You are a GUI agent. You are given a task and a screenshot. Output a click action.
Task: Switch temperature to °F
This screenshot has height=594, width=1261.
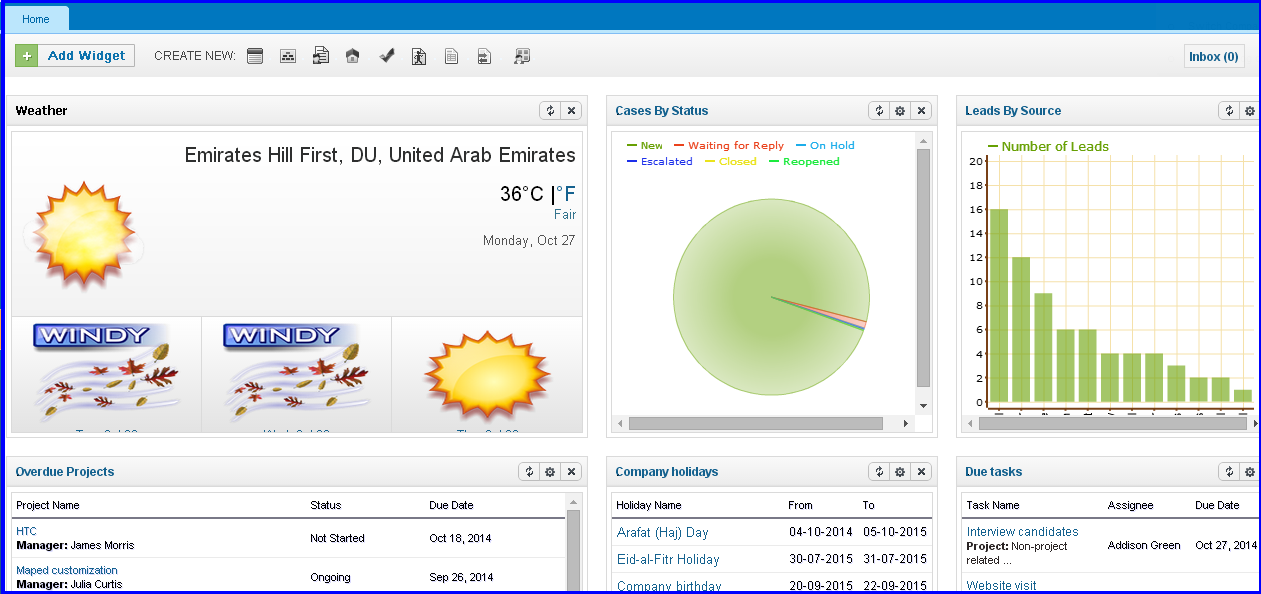pyautogui.click(x=566, y=194)
